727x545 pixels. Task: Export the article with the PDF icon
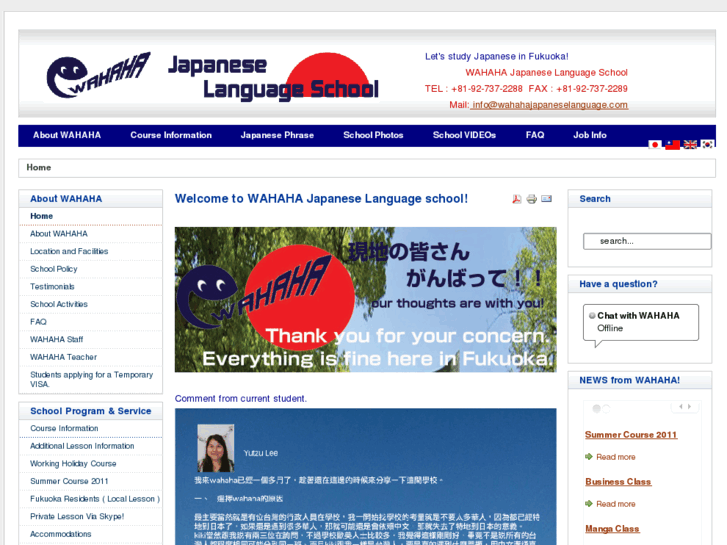tap(517, 199)
